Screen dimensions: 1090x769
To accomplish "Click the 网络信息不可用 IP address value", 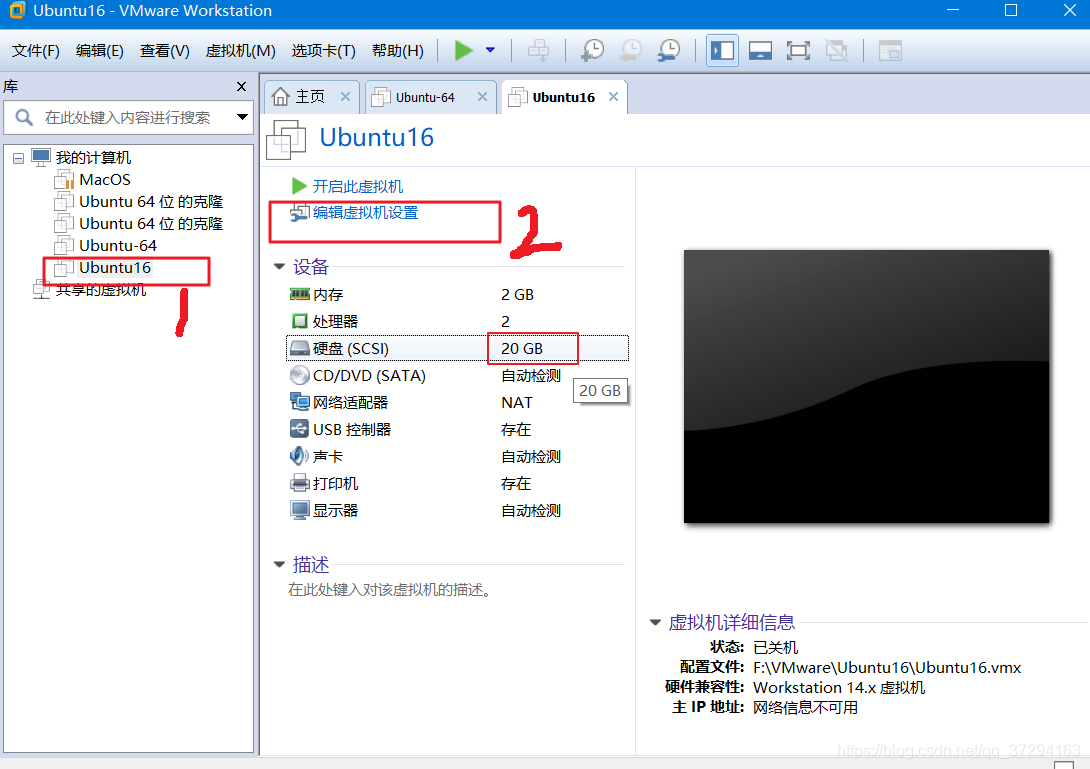I will (805, 708).
